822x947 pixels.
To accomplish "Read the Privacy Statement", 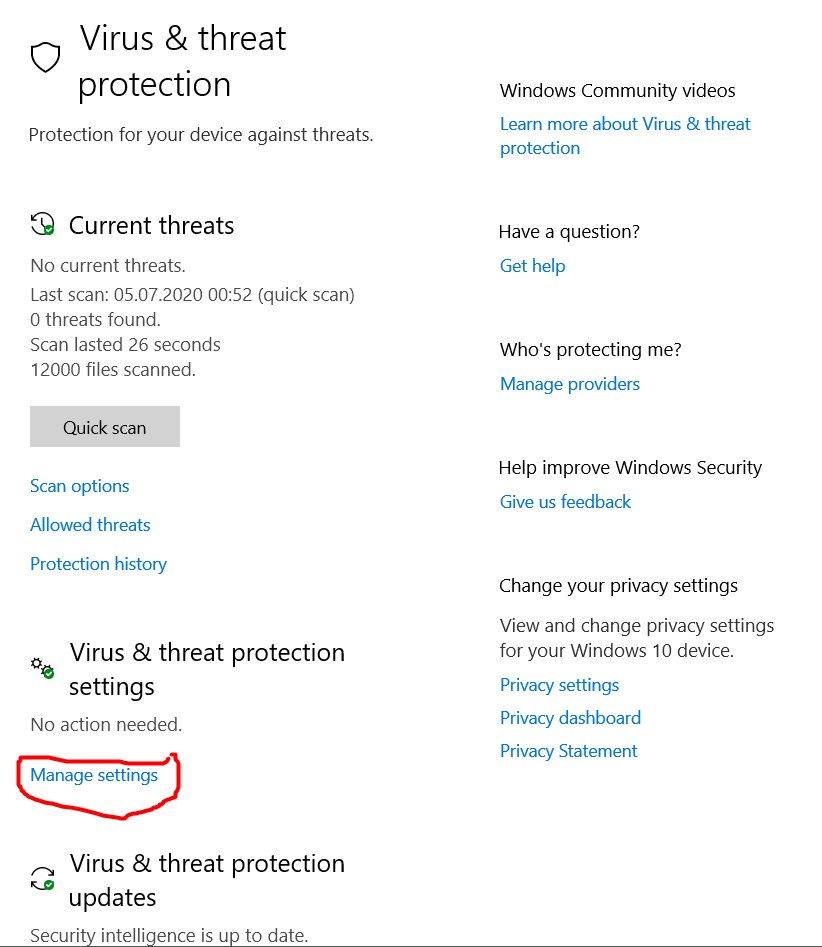I will coord(568,751).
